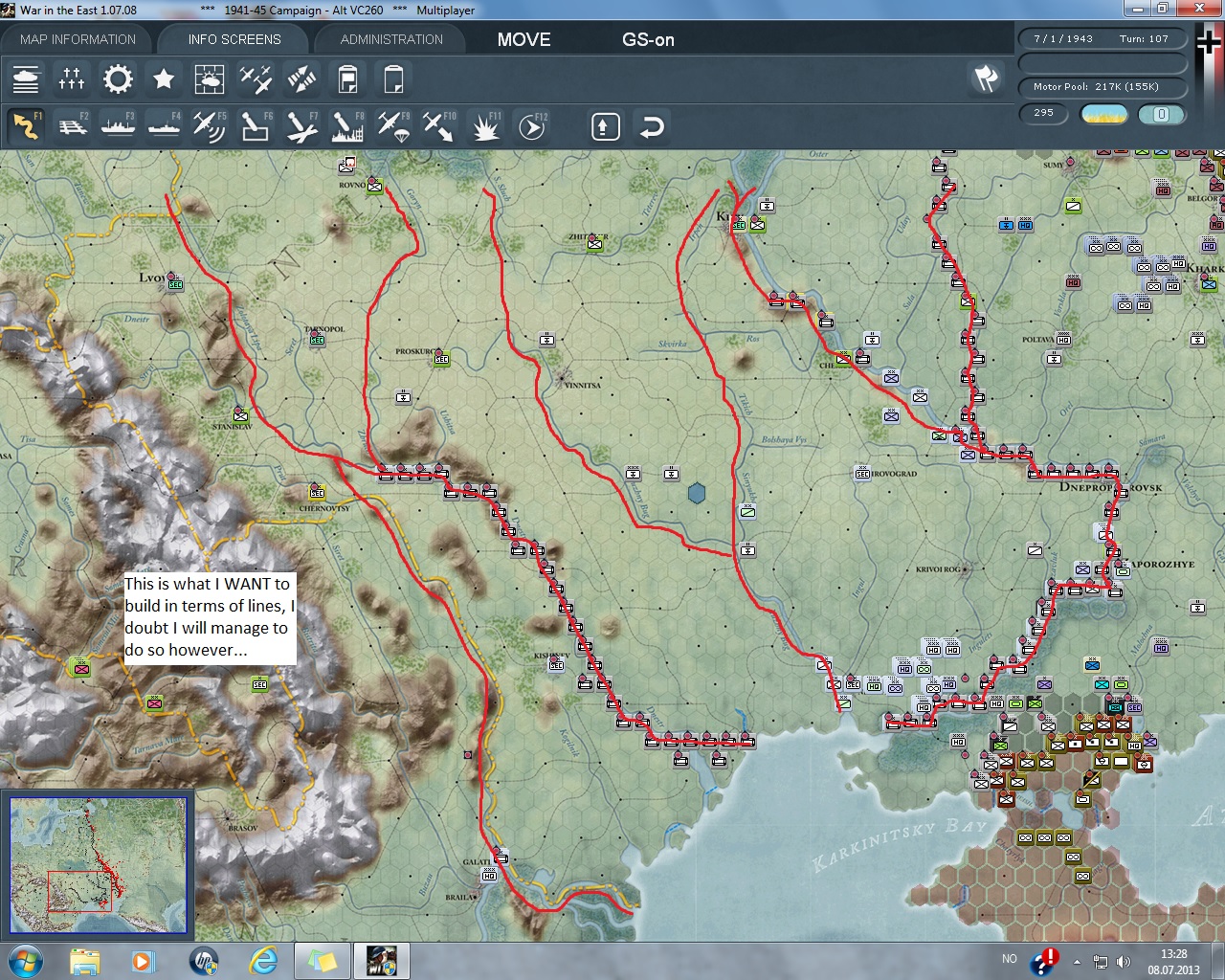Toggle the flags icon in the toolbar

point(986,78)
